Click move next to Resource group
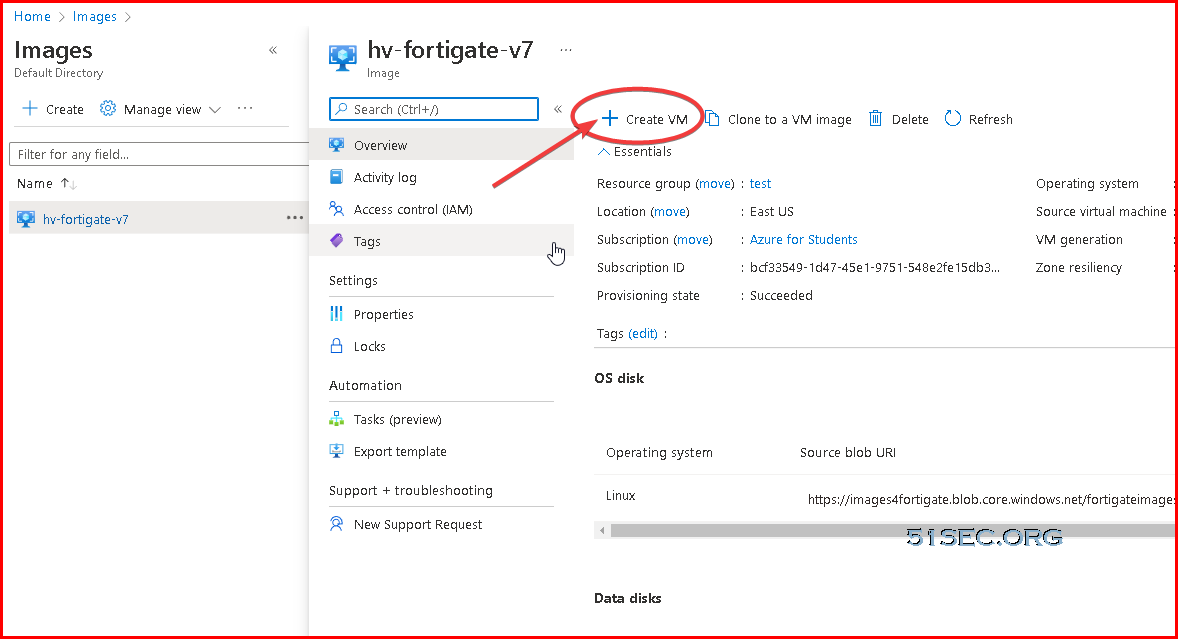Image resolution: width=1178 pixels, height=639 pixels. point(714,183)
